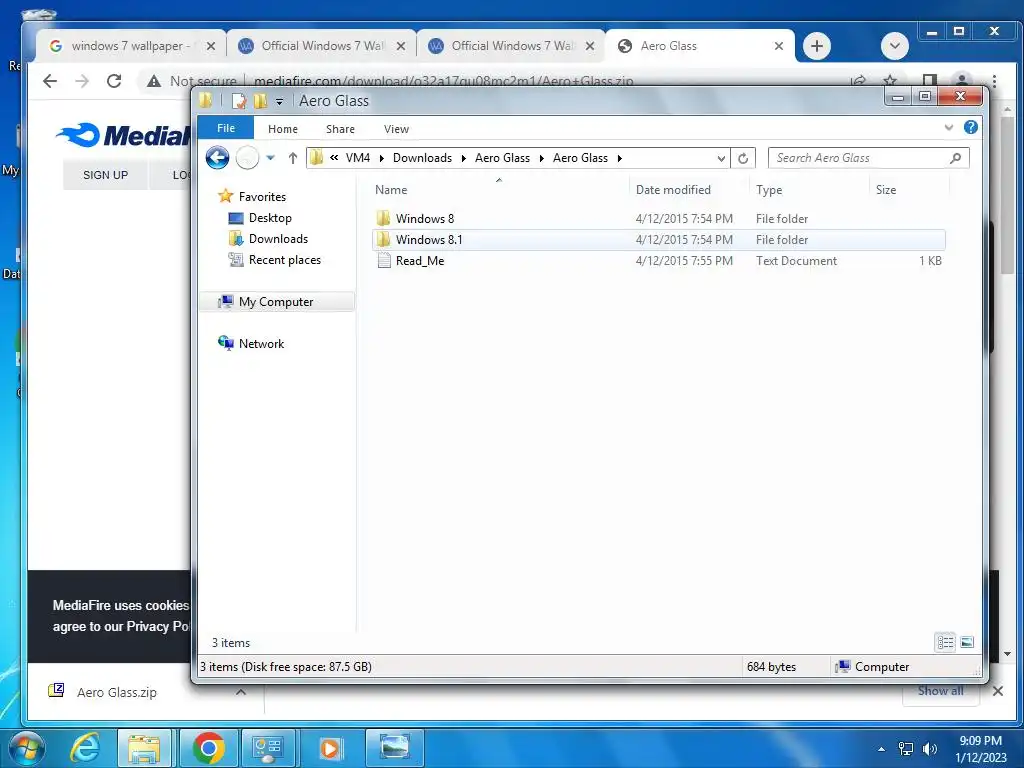Open the Explorer help question mark icon
The width and height of the screenshot is (1024, 768).
(970, 127)
